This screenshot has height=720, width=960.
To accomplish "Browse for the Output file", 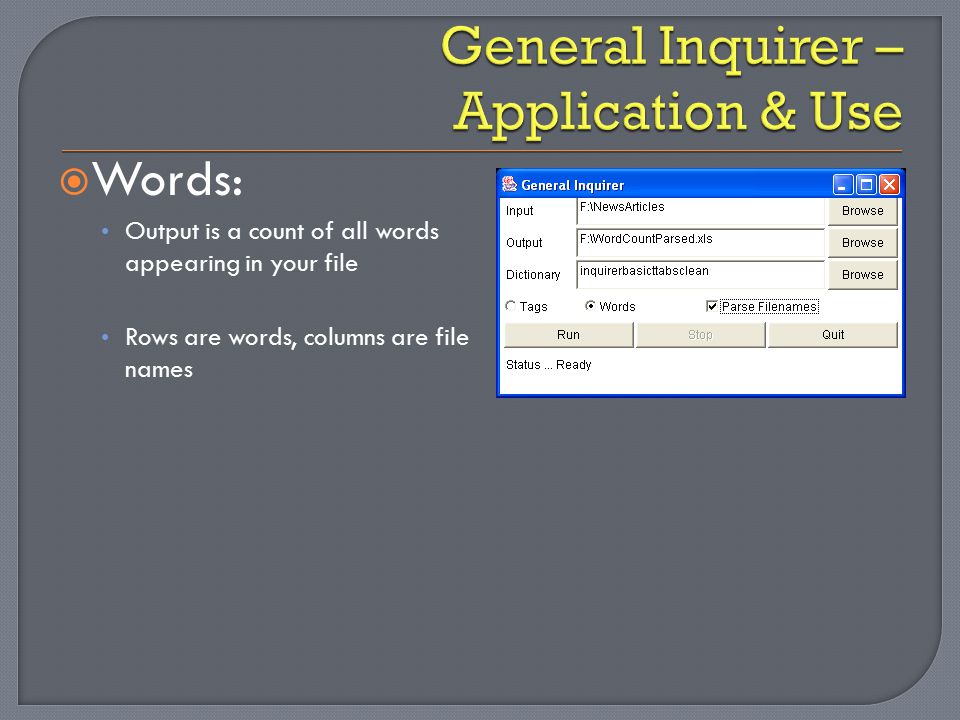I will 863,242.
